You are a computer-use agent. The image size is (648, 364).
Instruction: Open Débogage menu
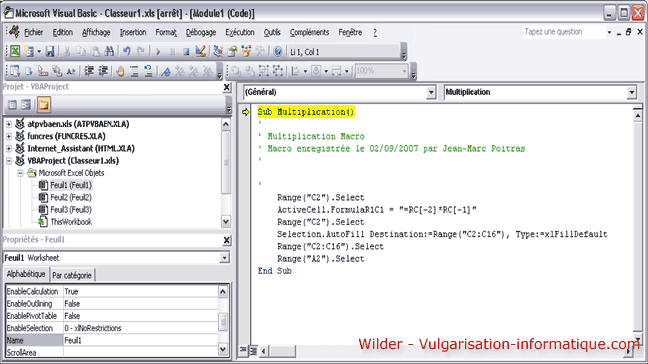tap(201, 32)
